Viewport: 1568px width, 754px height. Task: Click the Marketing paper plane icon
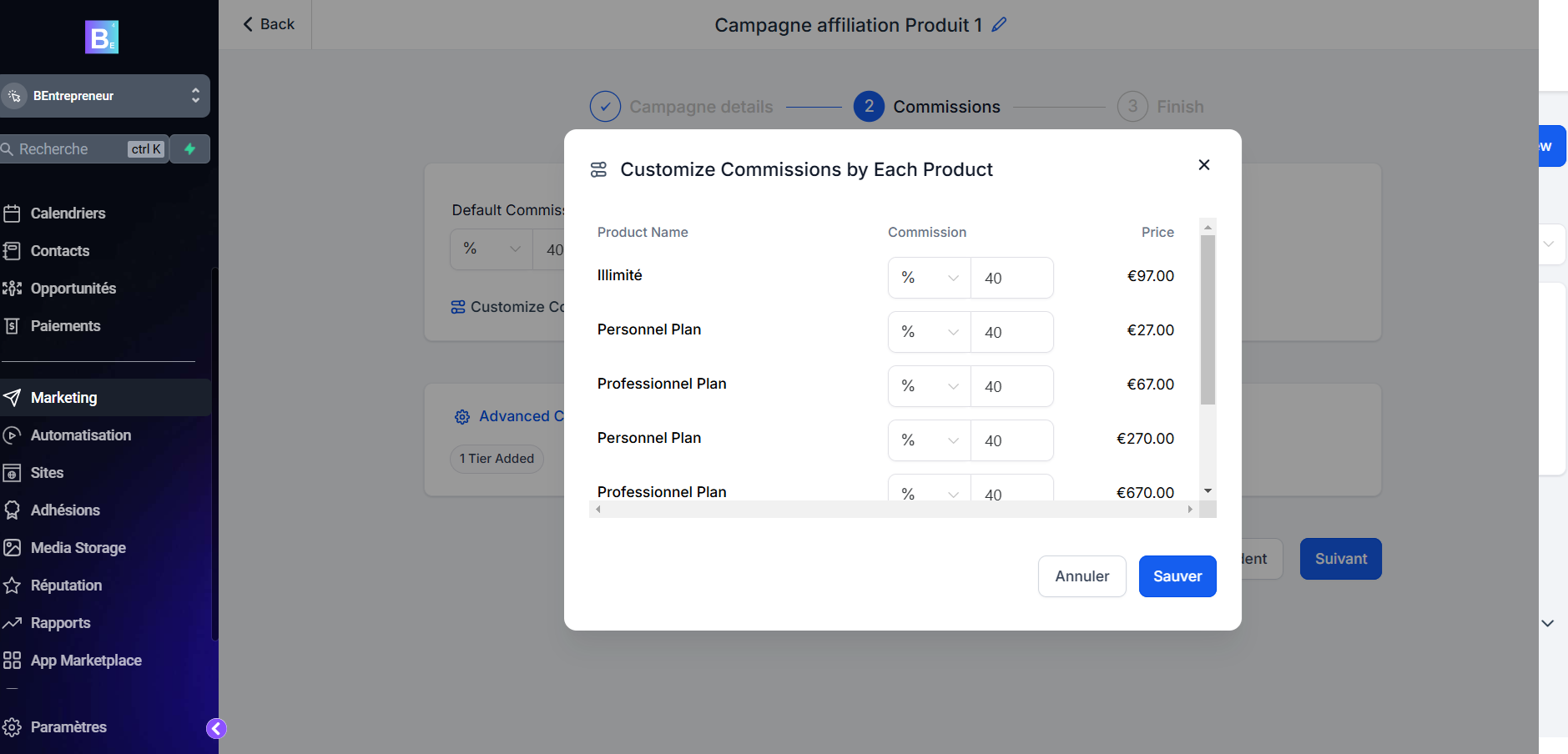(x=12, y=398)
